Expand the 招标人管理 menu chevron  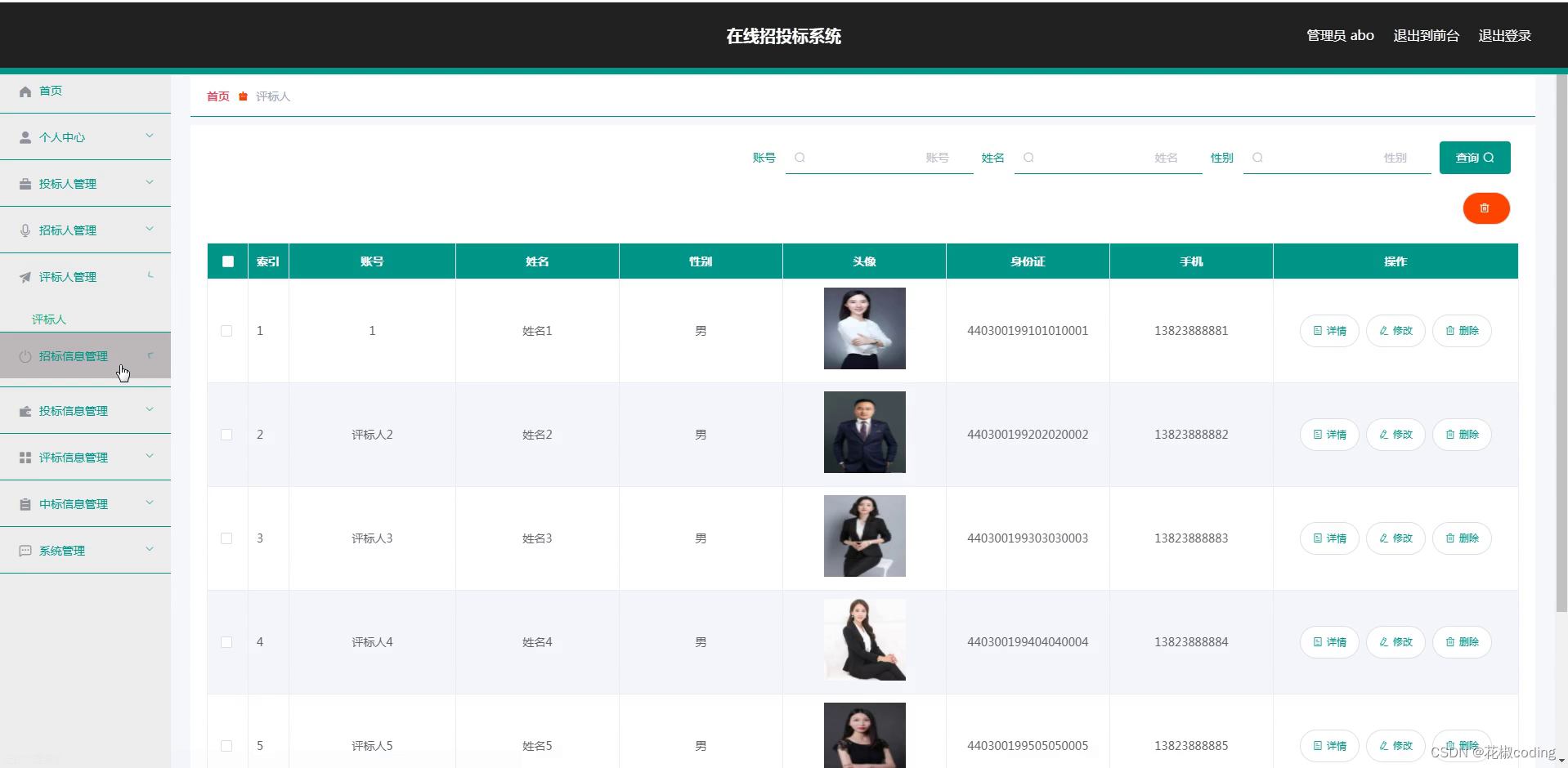coord(150,229)
